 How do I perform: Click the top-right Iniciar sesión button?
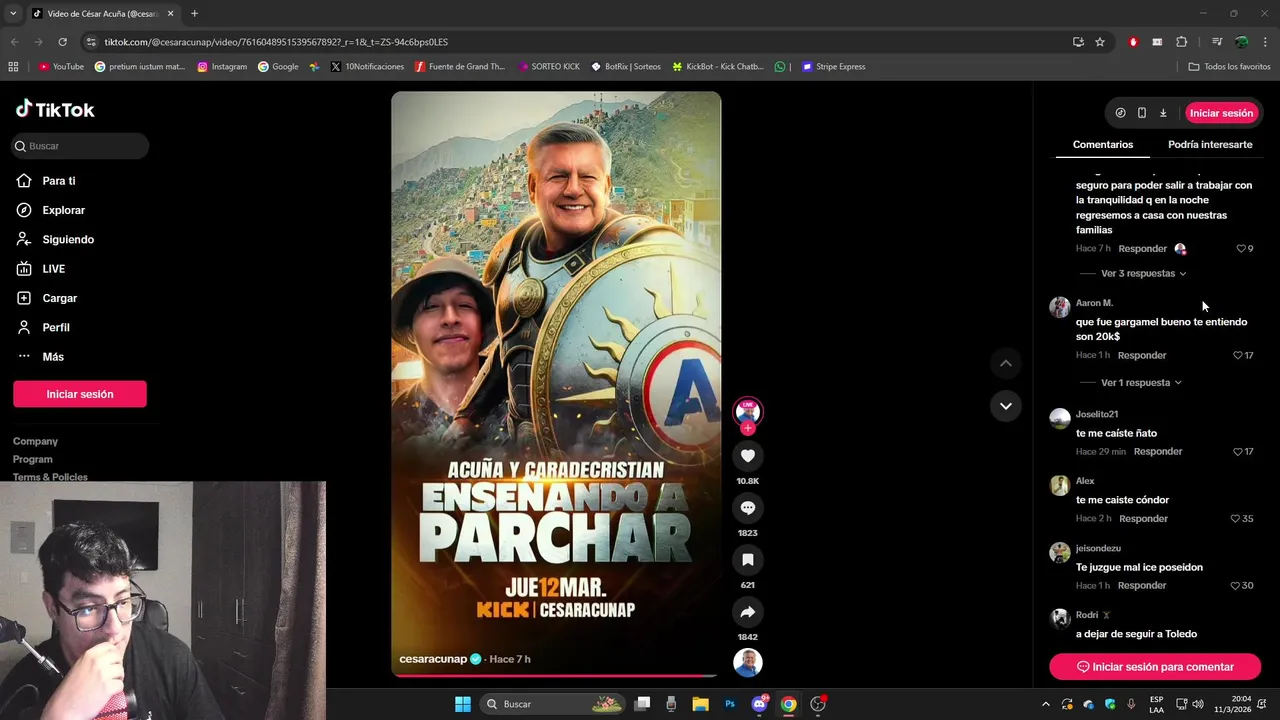[x=1221, y=113]
